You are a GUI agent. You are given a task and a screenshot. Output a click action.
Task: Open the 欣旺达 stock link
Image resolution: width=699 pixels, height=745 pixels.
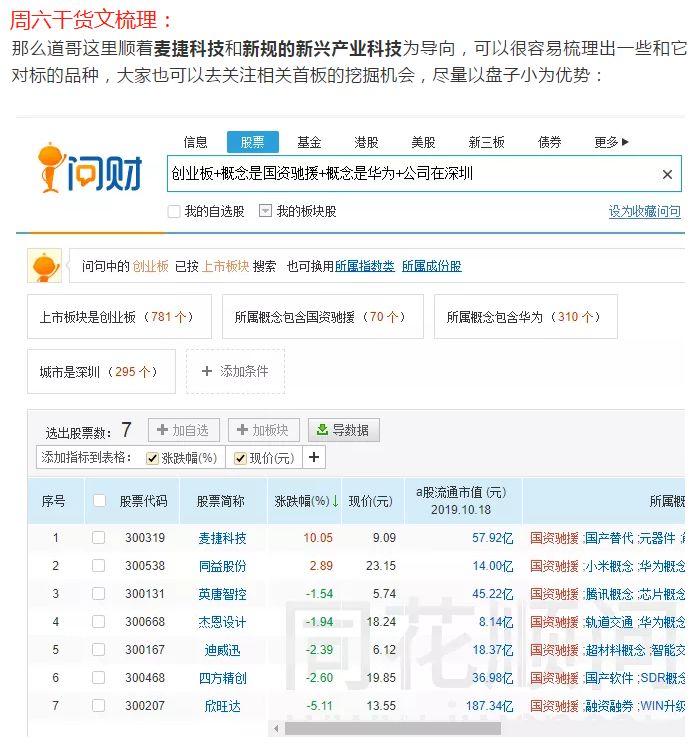click(x=222, y=706)
